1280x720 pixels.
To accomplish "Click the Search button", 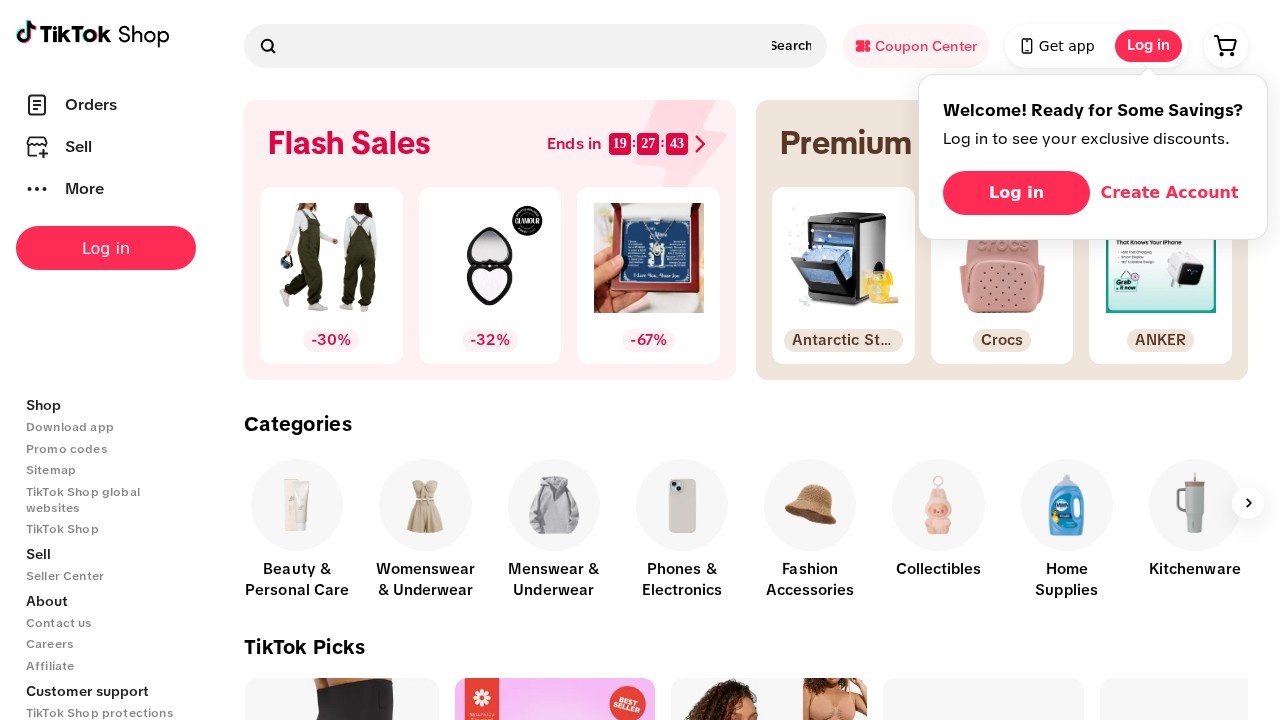I will [790, 46].
